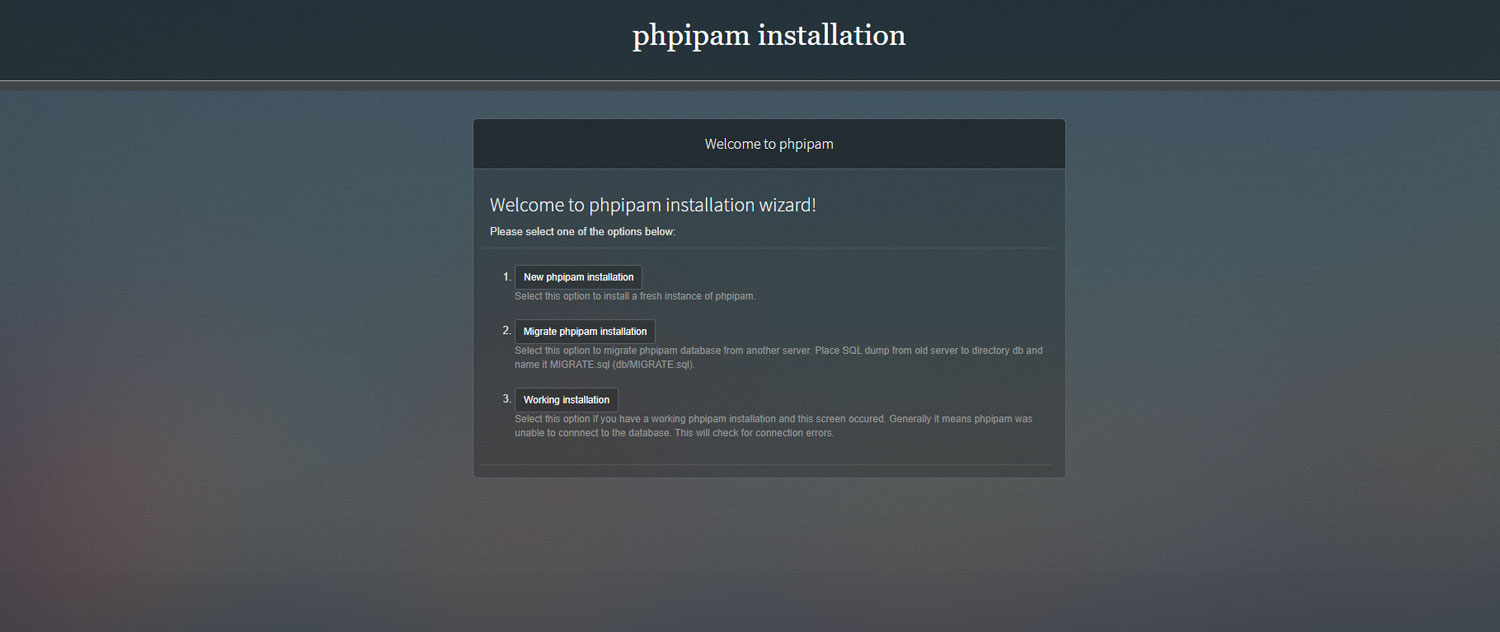1500x632 pixels.
Task: Click the SQL dump migration description text
Action: tap(779, 357)
